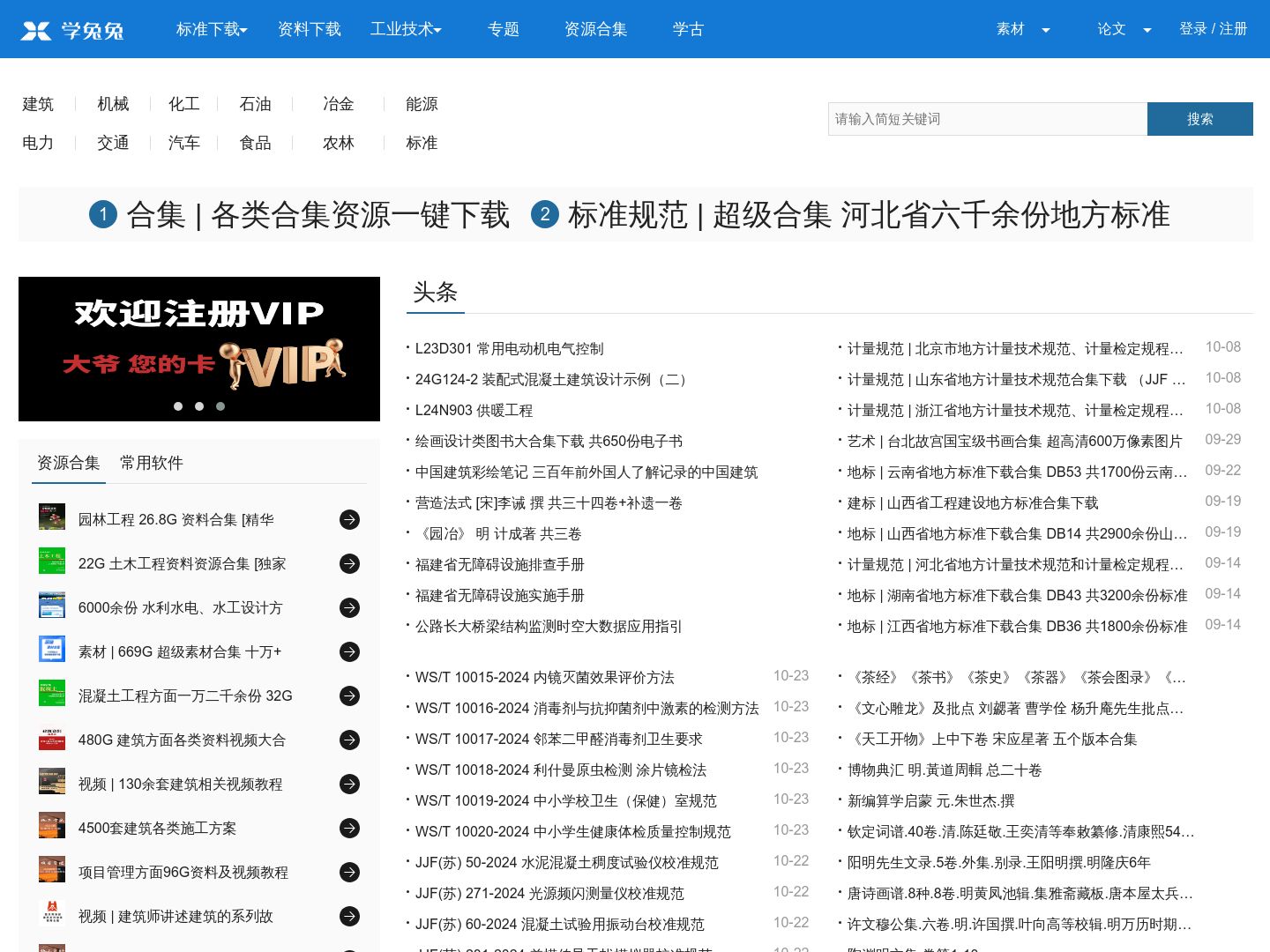Click thumbnail beside 视频 130余套建筑

click(x=52, y=781)
